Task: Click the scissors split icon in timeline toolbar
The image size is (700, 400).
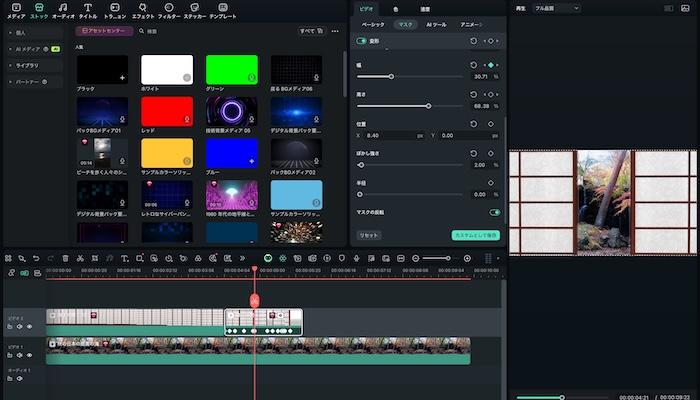Action: coord(80,258)
